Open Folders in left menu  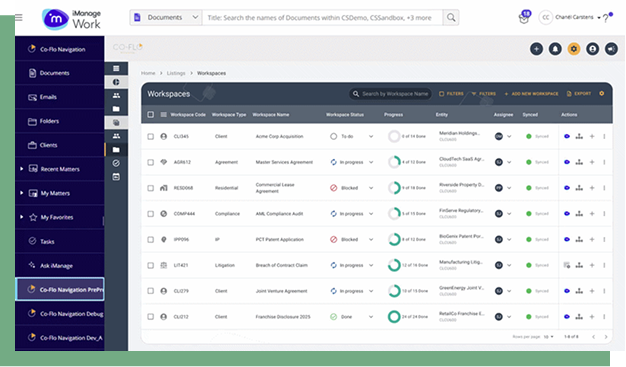[59, 121]
